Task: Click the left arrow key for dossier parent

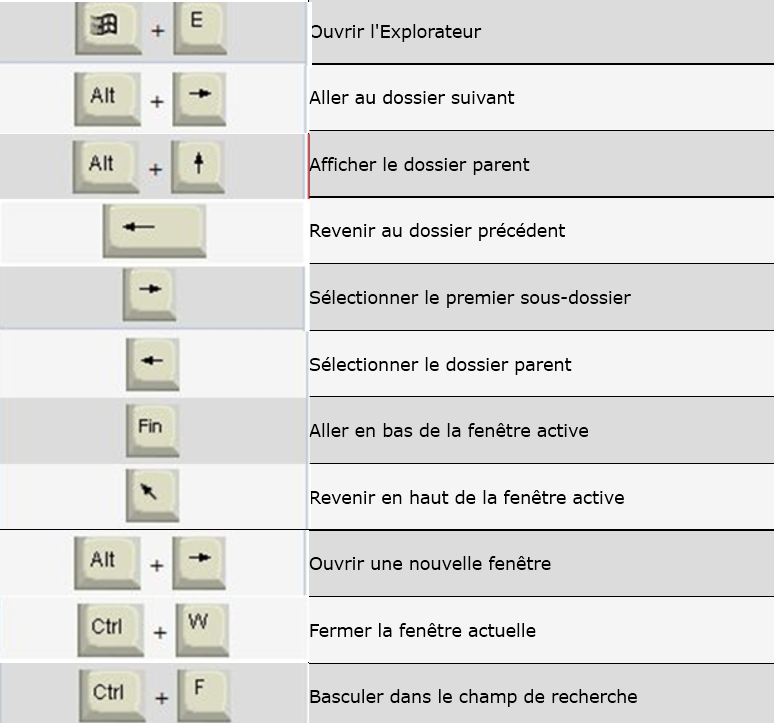Action: [153, 365]
